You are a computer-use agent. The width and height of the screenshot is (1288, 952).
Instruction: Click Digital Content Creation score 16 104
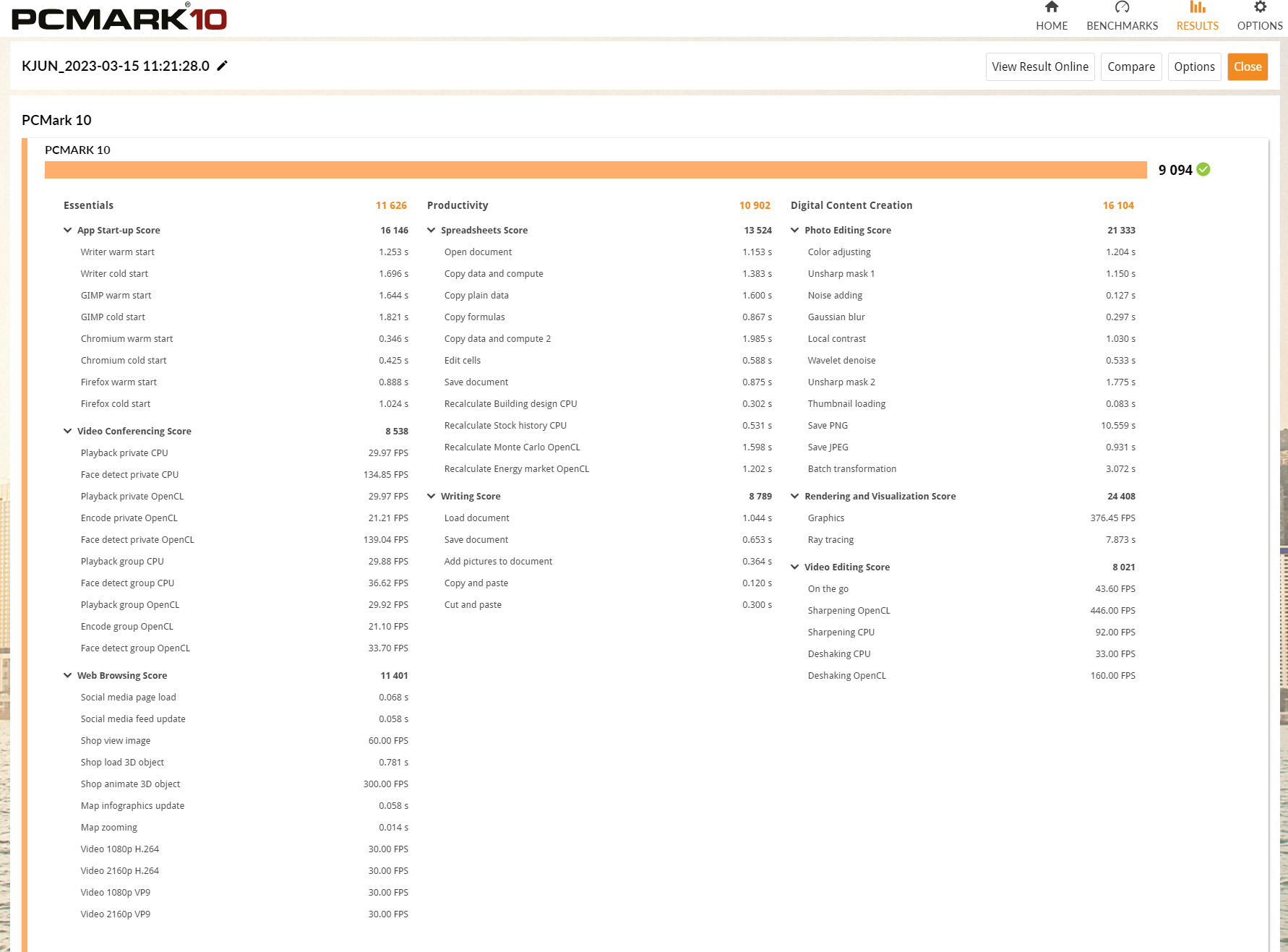[x=1118, y=205]
